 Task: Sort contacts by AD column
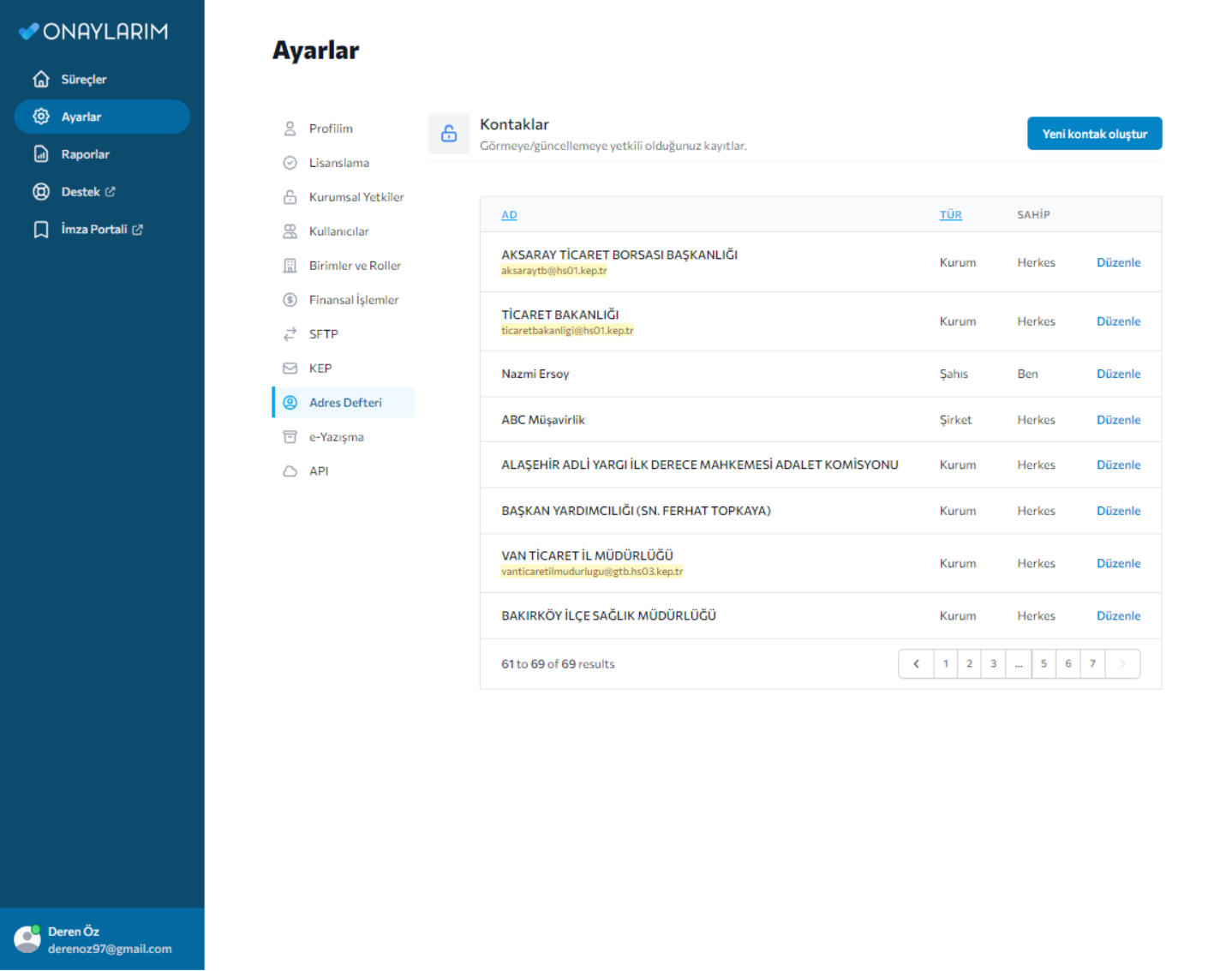click(x=509, y=215)
